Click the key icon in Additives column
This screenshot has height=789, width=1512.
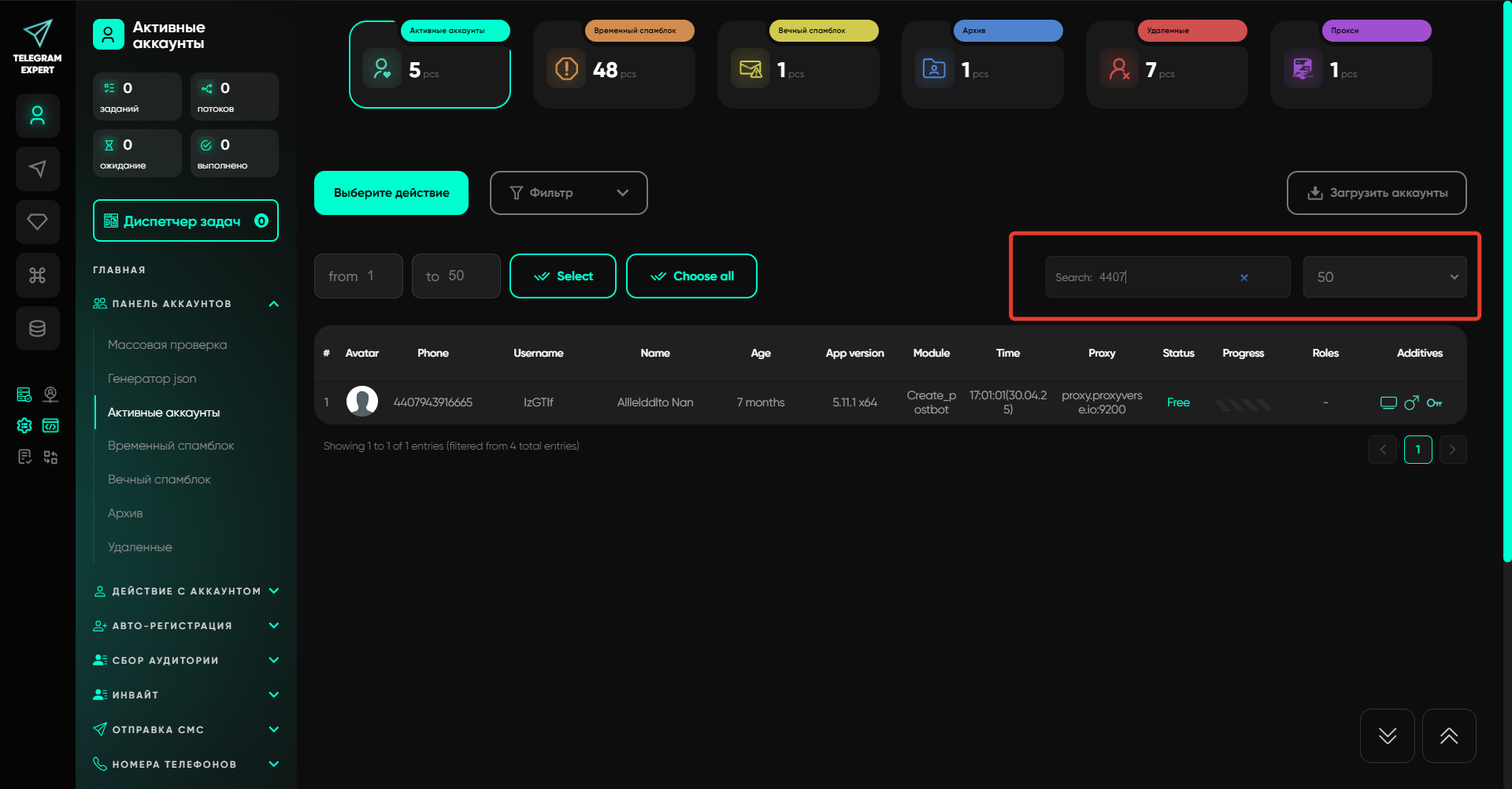[x=1434, y=403]
